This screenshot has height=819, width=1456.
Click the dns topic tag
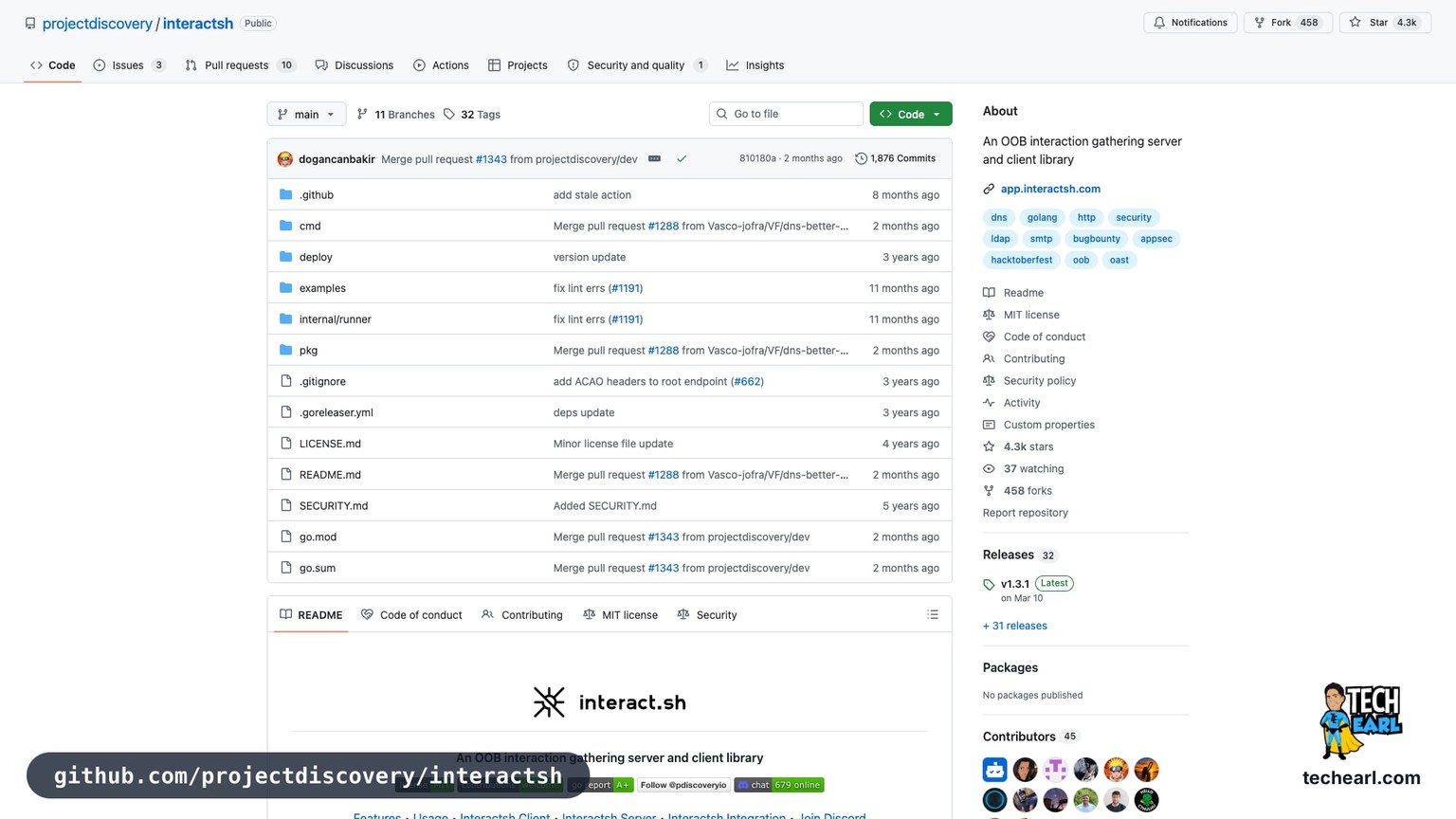coord(999,217)
